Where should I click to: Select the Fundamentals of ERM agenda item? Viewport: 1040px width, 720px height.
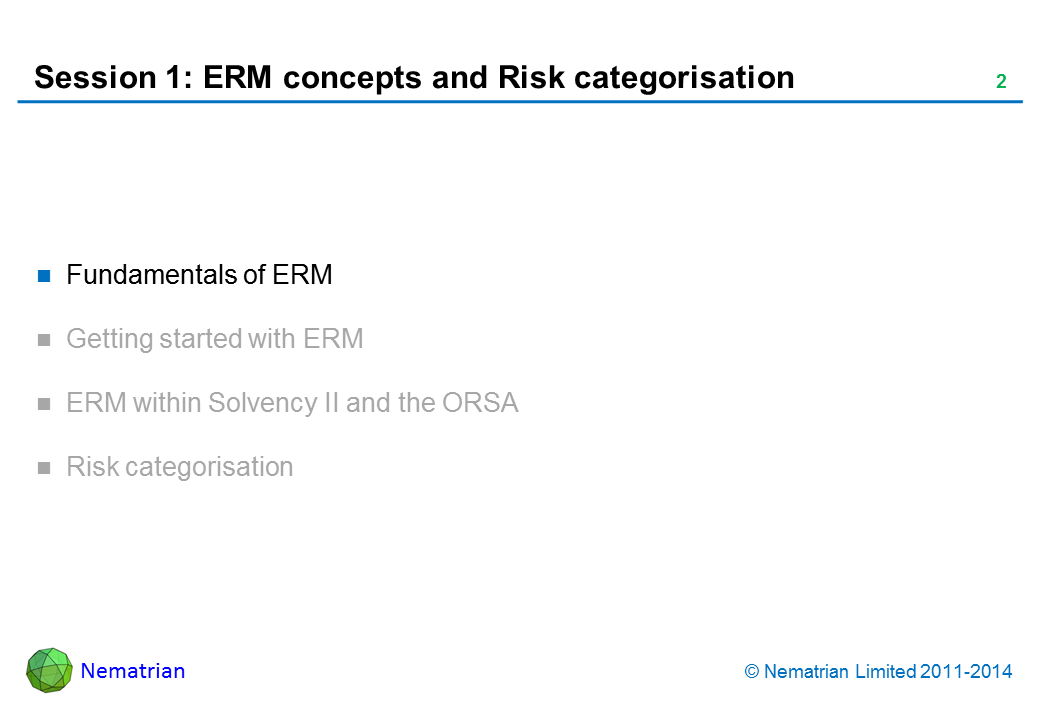pos(199,275)
